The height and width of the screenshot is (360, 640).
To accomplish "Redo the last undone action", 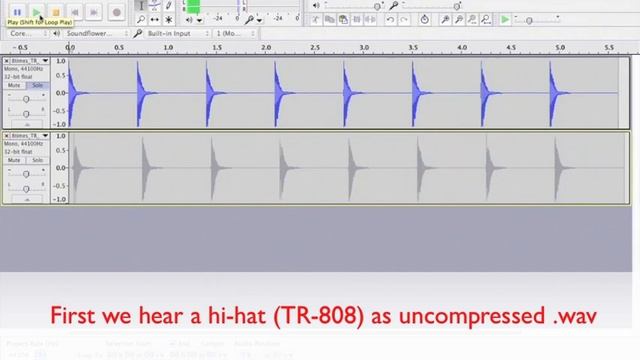I will coord(404,19).
